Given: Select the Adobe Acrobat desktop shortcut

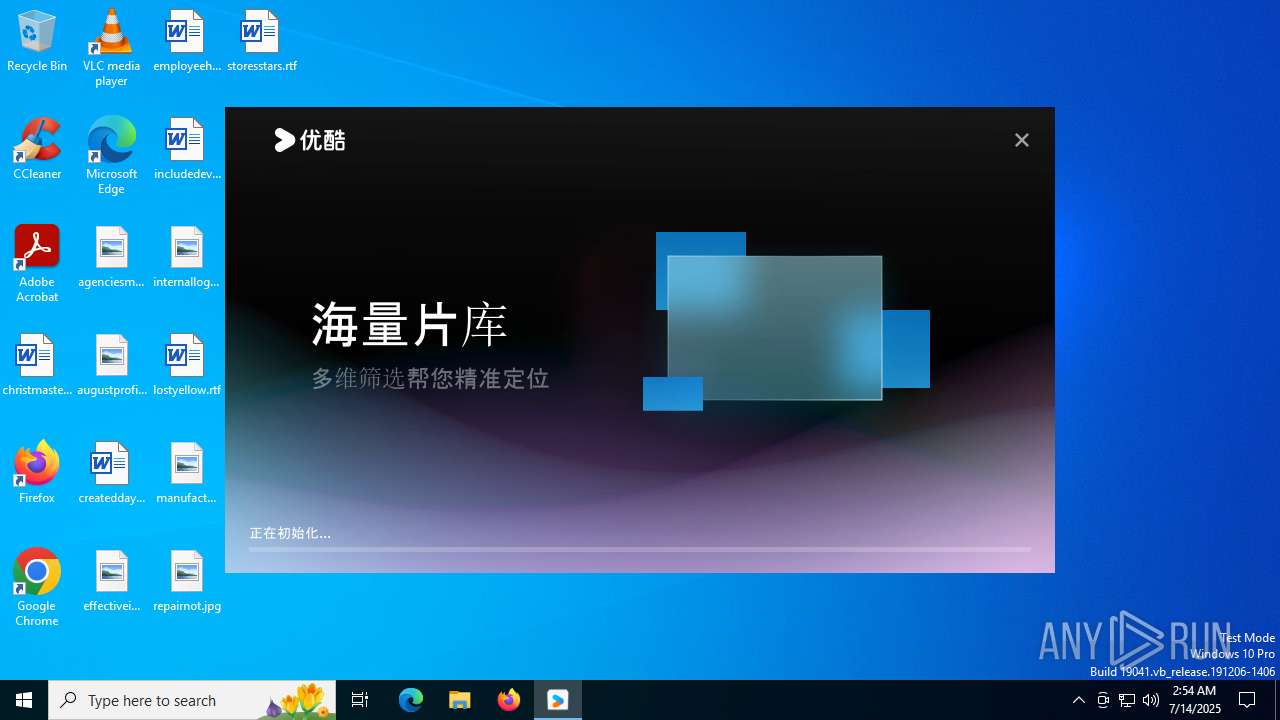Looking at the screenshot, I should click(37, 264).
